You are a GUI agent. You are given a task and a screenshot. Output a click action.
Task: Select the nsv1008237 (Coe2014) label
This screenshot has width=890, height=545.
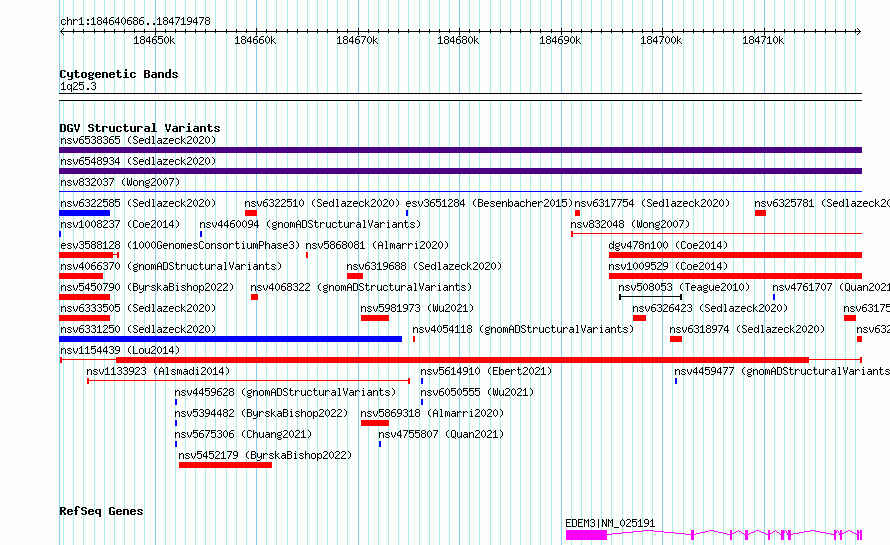pos(120,224)
